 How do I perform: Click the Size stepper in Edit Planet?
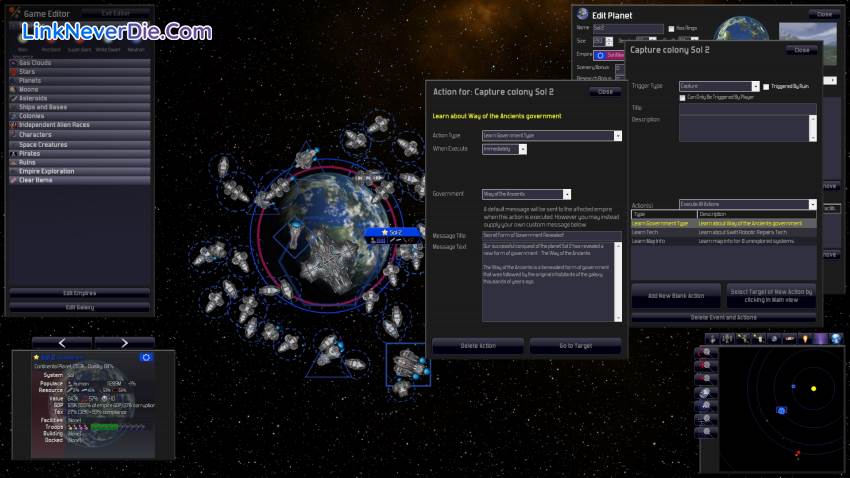609,41
